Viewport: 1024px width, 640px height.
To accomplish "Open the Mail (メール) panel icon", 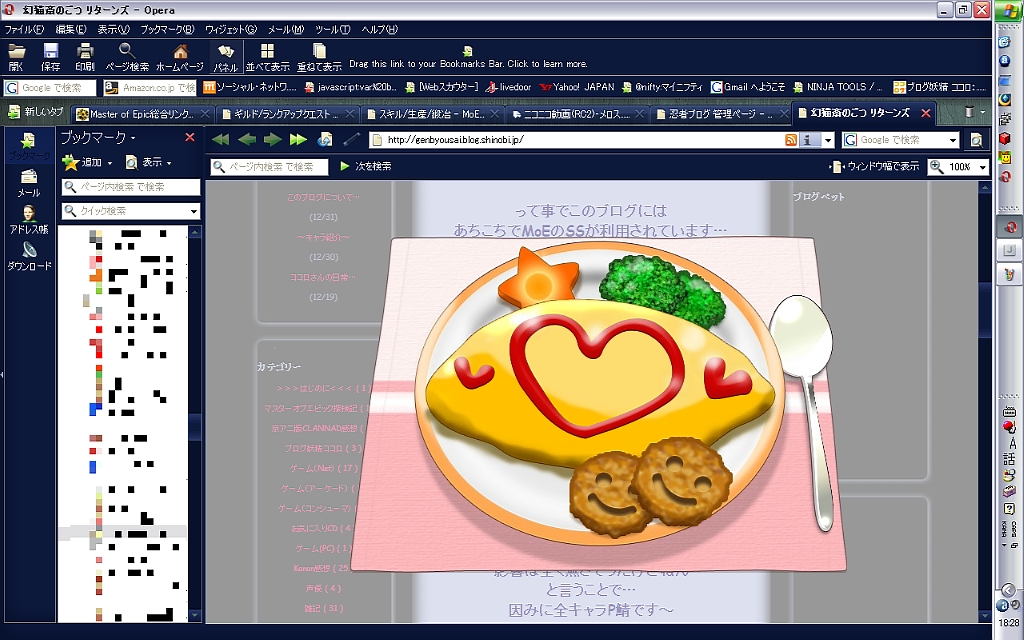I will [28, 184].
